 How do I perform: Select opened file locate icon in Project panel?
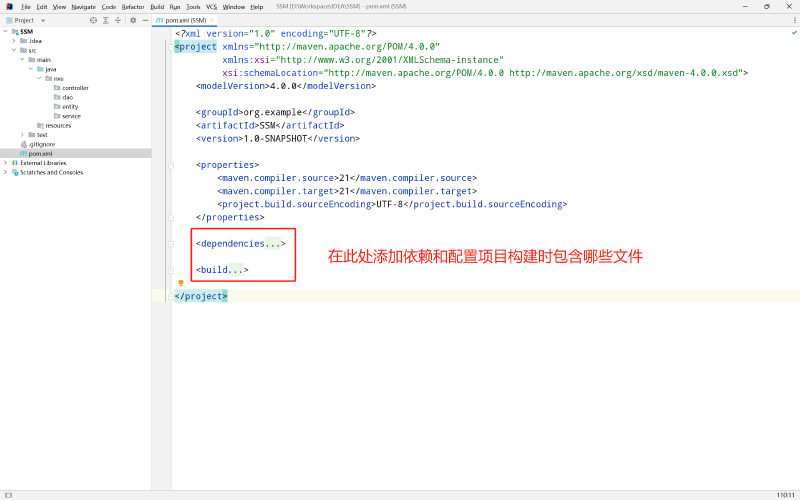point(93,20)
